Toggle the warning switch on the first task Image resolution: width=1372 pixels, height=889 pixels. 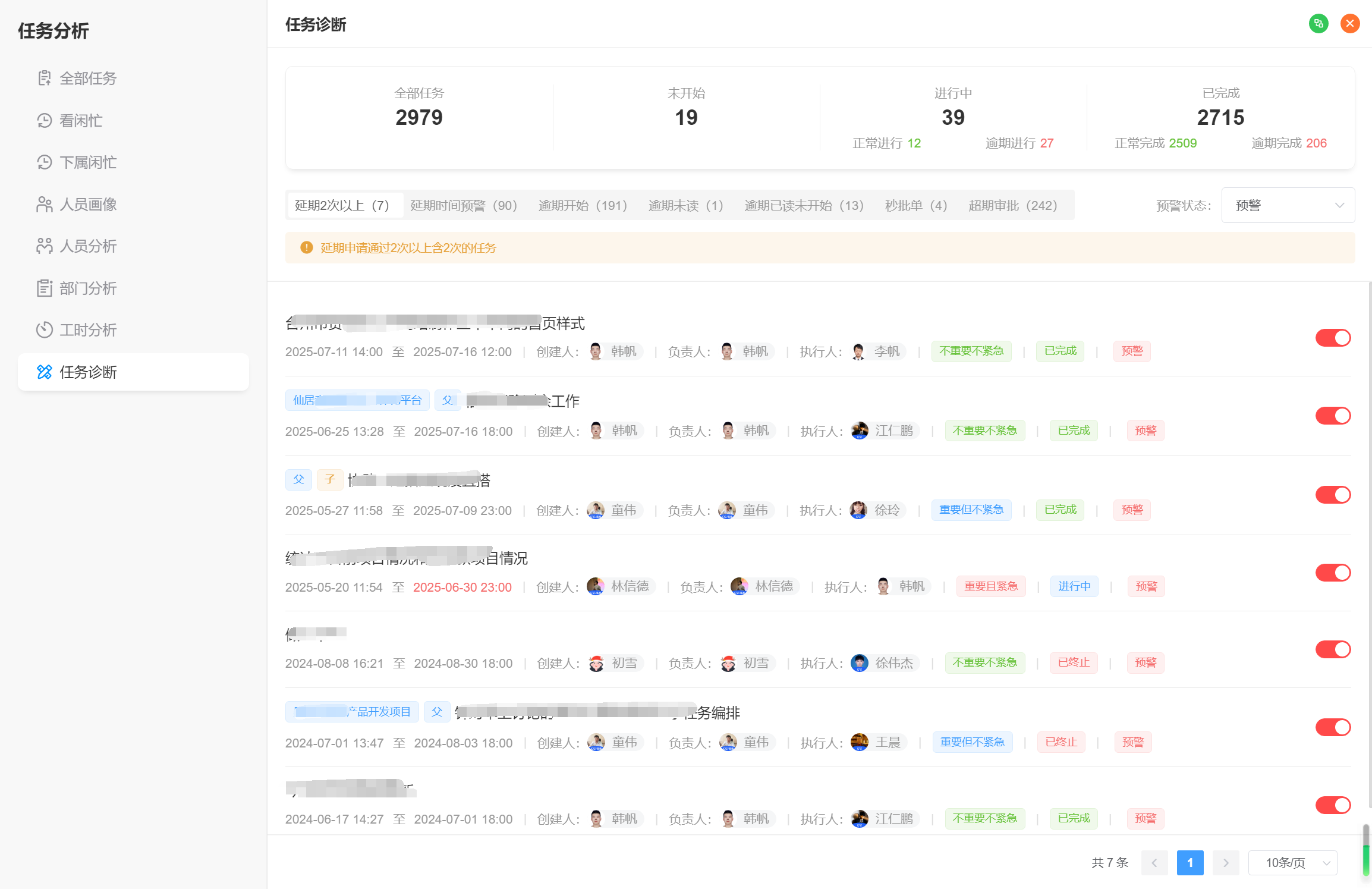click(x=1333, y=337)
